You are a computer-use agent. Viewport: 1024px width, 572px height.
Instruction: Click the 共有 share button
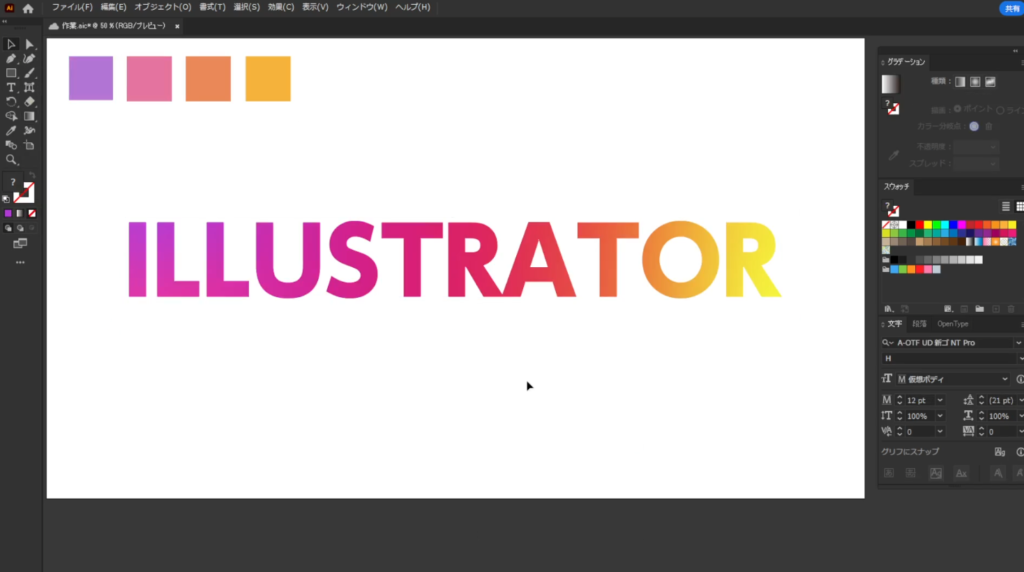point(1011,8)
